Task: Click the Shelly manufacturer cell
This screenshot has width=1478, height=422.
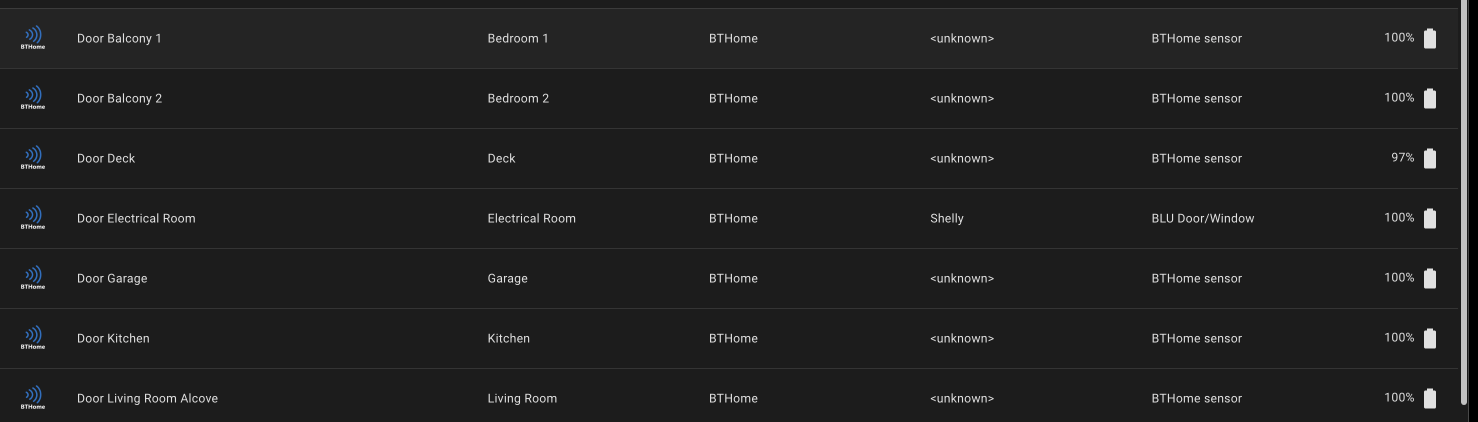Action: tap(947, 219)
